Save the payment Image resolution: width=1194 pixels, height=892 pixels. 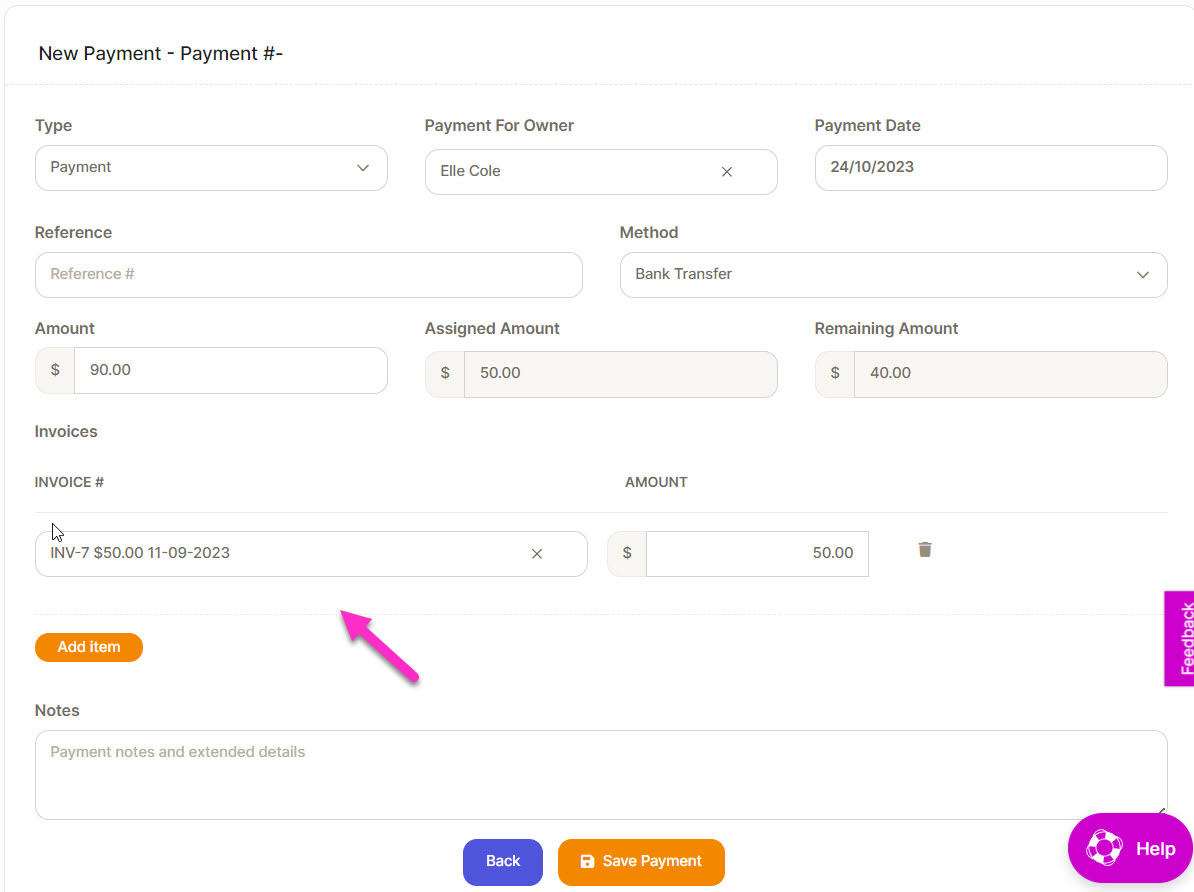point(641,862)
